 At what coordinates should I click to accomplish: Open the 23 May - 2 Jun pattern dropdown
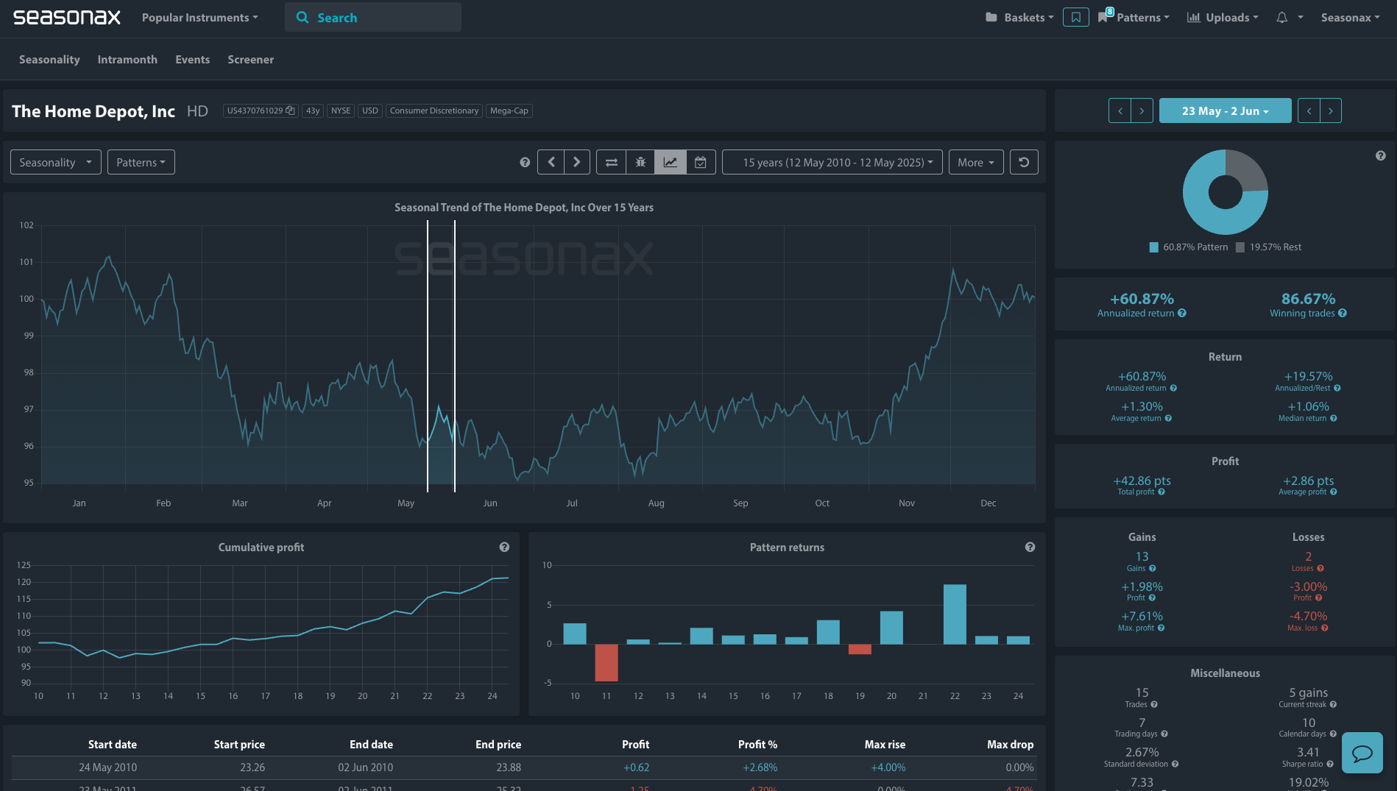tap(1225, 111)
